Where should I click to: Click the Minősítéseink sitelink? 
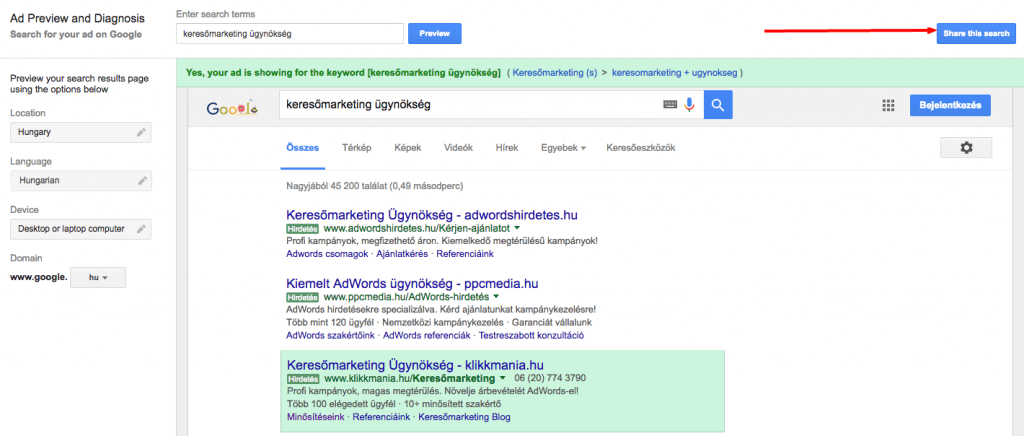(x=315, y=416)
